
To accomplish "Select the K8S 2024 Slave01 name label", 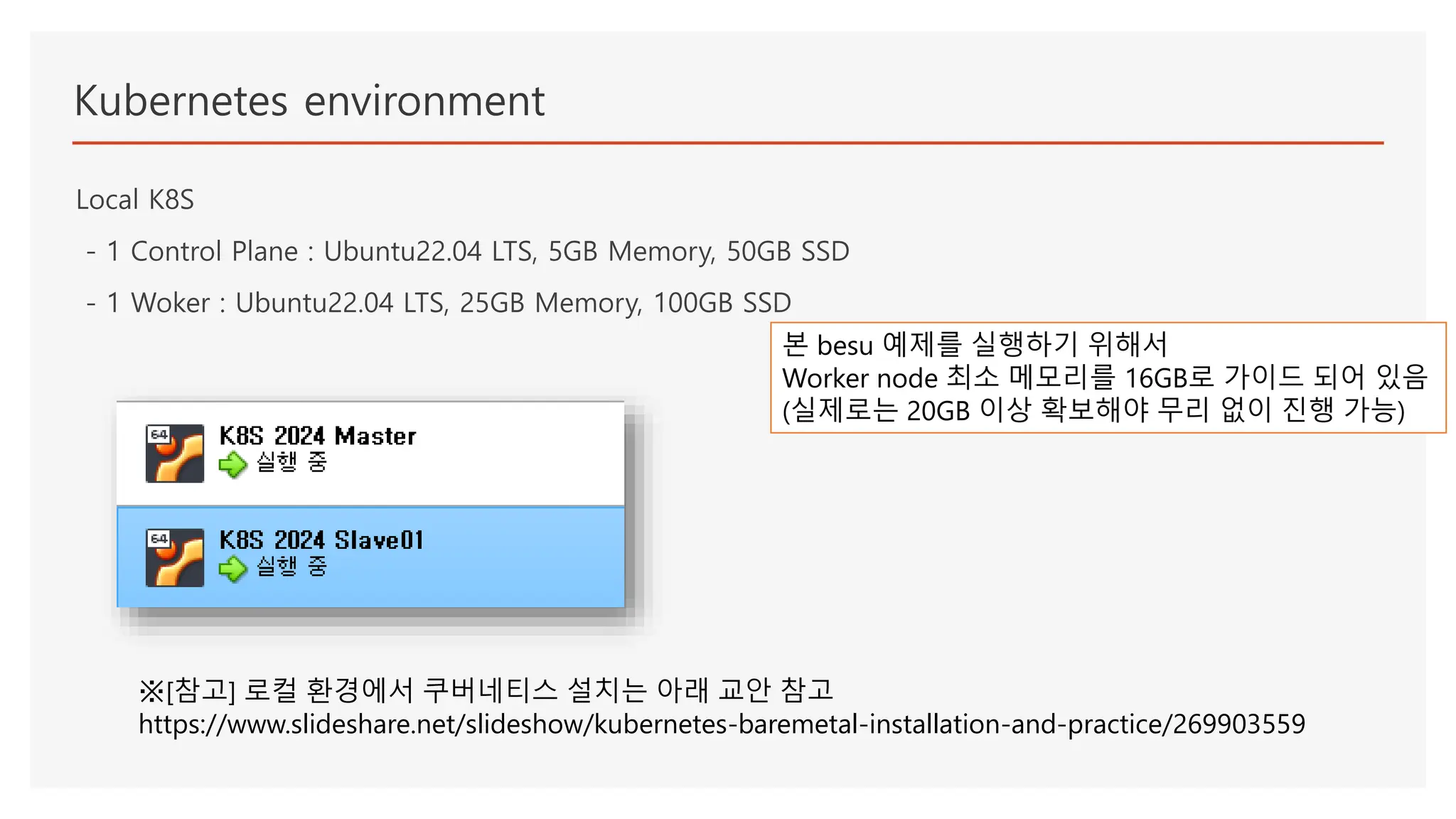I will click(321, 540).
